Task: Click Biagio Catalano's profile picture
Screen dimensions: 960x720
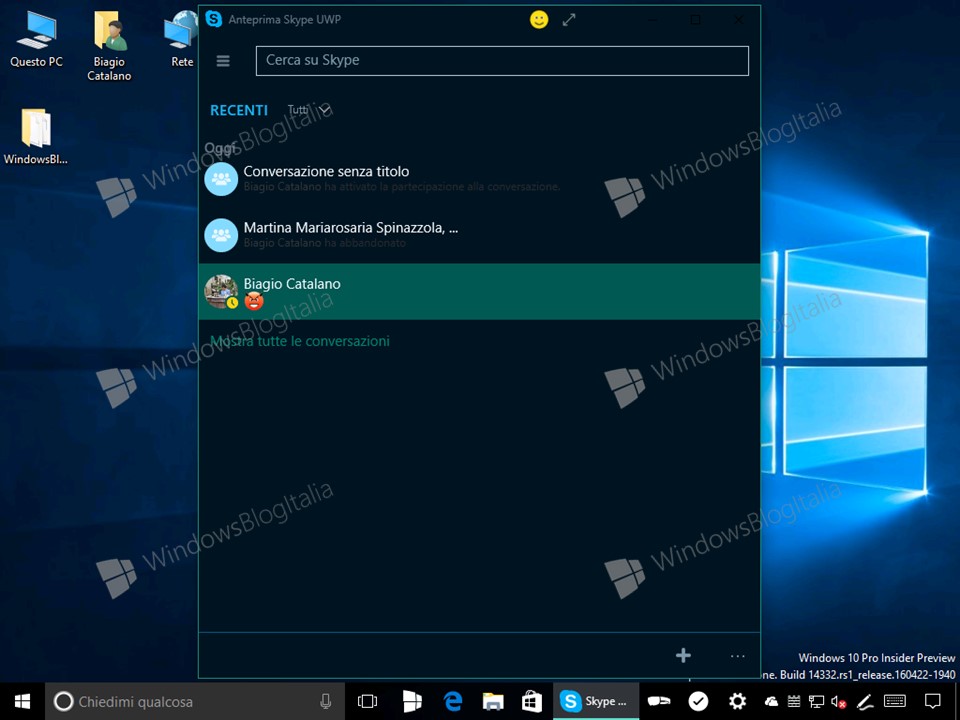Action: tap(220, 291)
